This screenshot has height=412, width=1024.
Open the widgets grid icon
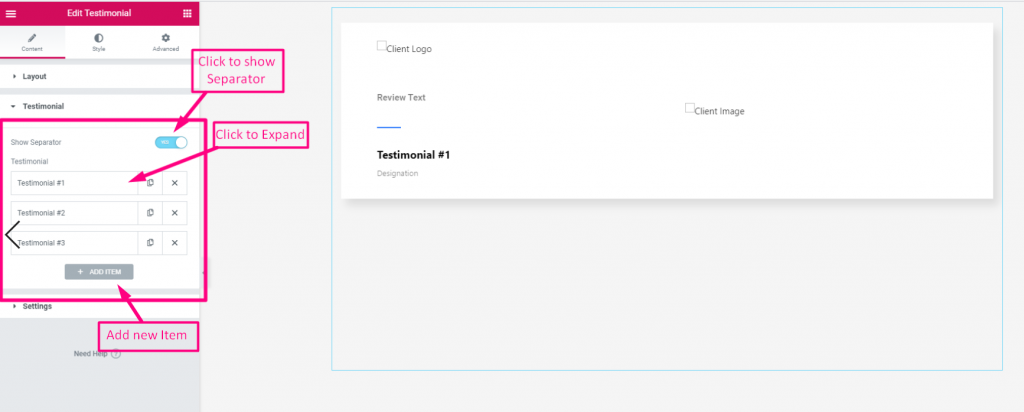[187, 14]
